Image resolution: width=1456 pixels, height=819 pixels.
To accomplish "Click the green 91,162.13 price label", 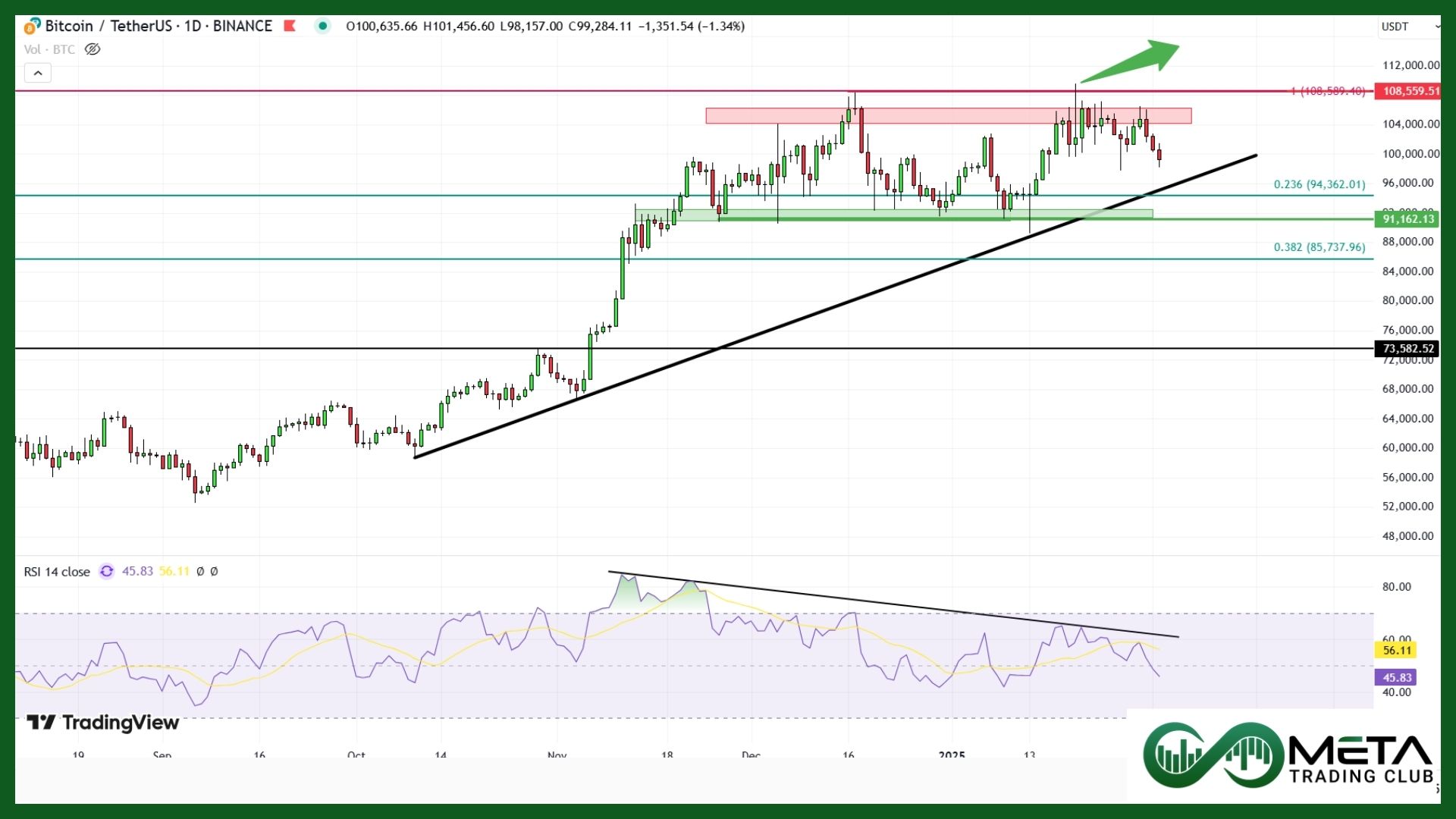I will click(1407, 219).
